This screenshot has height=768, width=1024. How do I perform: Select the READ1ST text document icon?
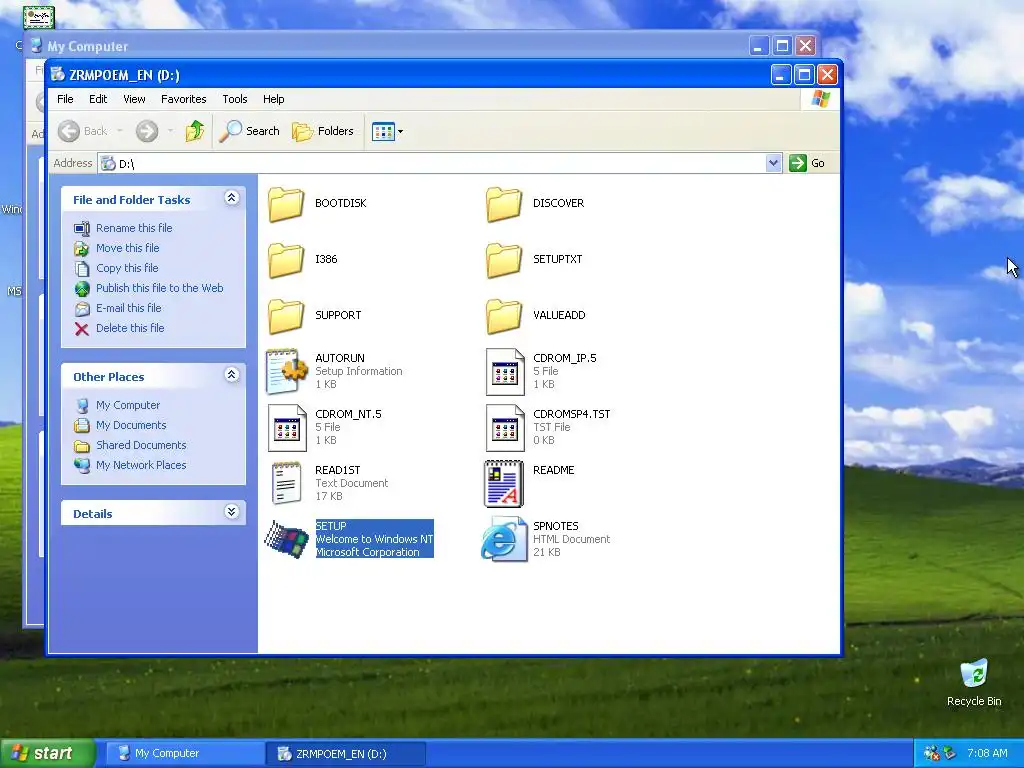(286, 483)
